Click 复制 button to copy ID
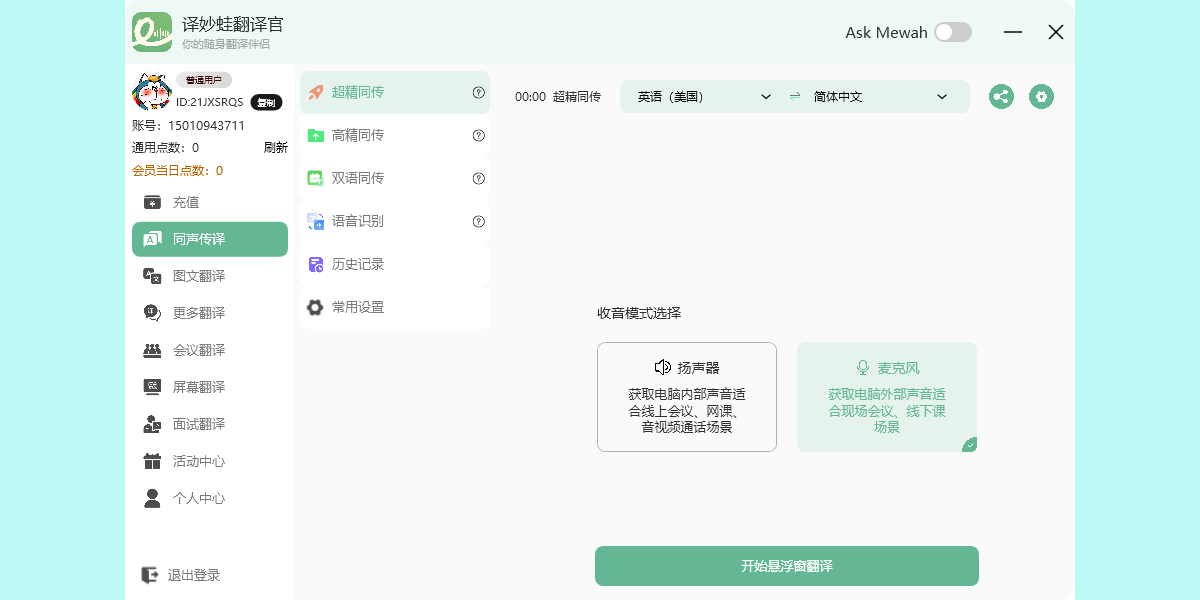 click(x=266, y=102)
